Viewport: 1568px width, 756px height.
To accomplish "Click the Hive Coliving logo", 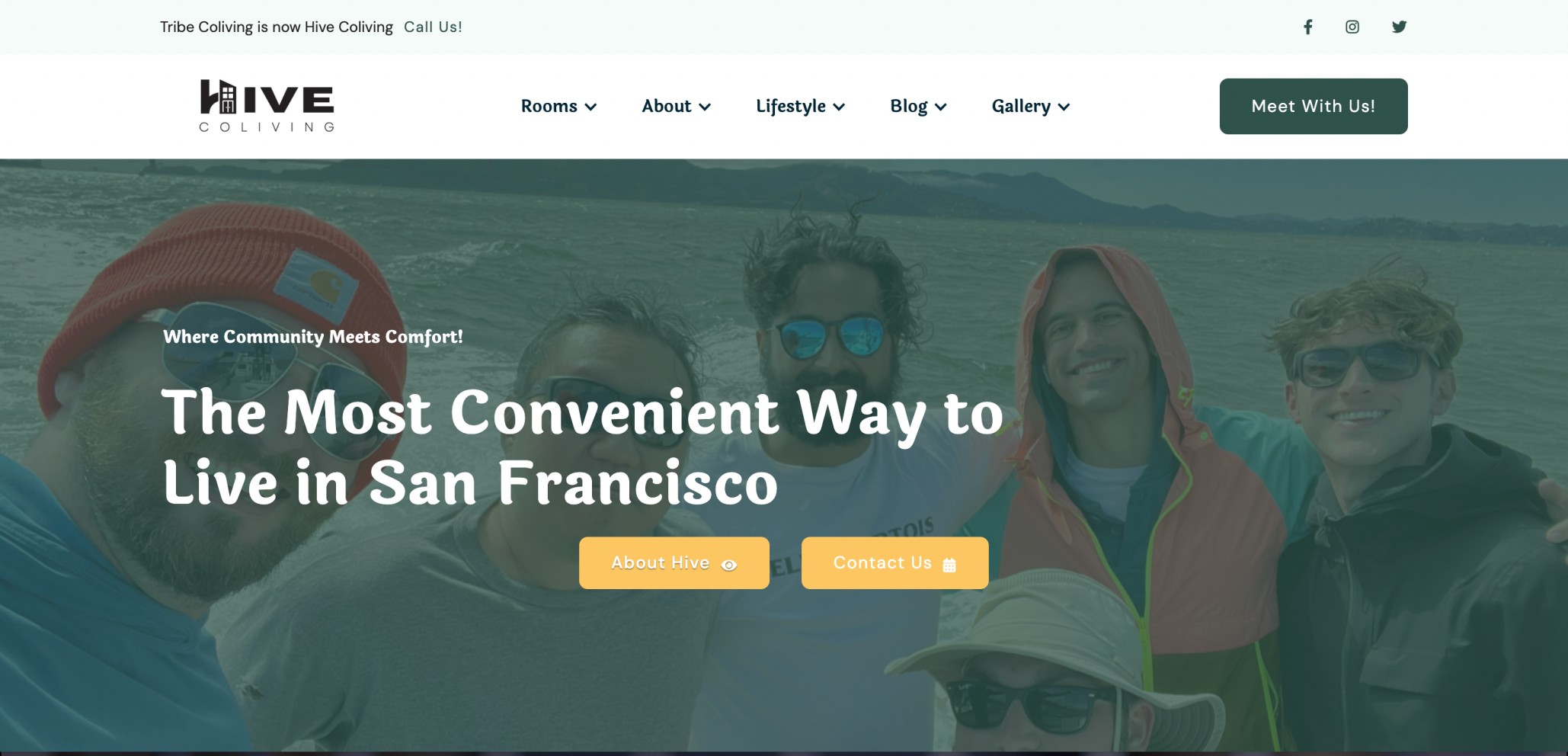I will tap(267, 105).
